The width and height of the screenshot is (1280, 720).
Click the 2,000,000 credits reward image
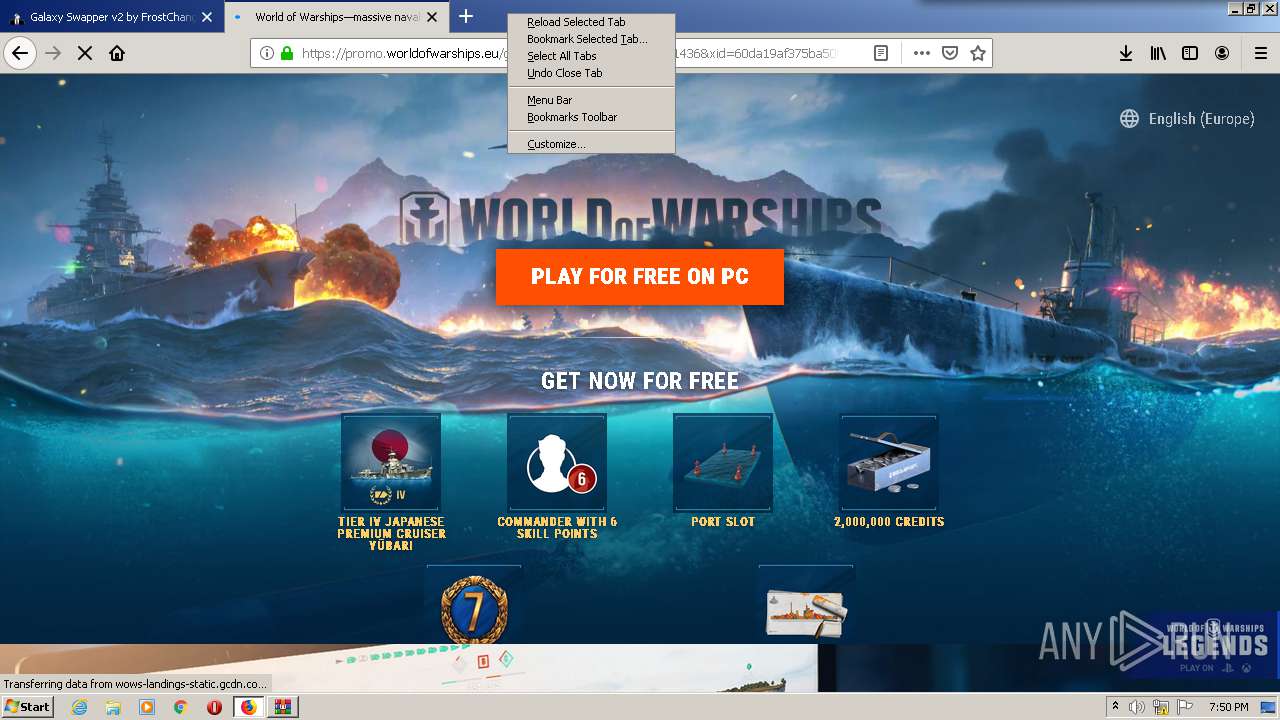point(889,462)
